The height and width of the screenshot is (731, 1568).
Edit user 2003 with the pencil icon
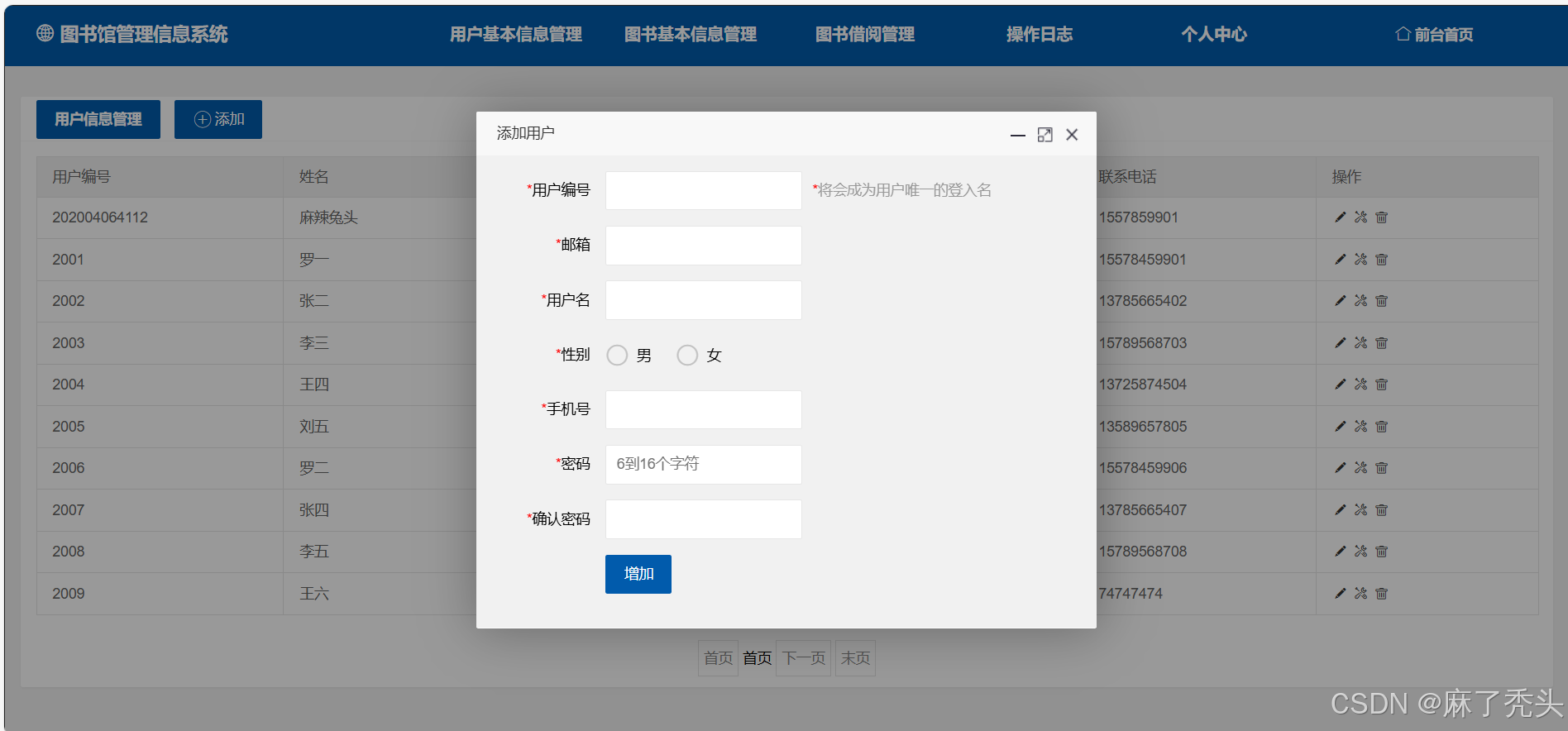tap(1340, 343)
